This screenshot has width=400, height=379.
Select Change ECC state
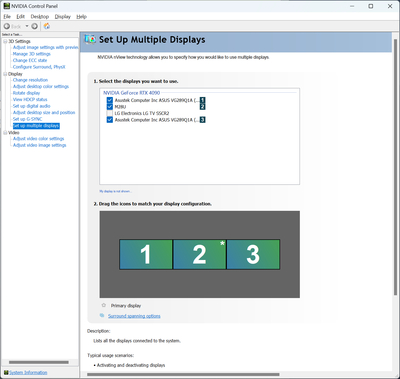click(30, 60)
